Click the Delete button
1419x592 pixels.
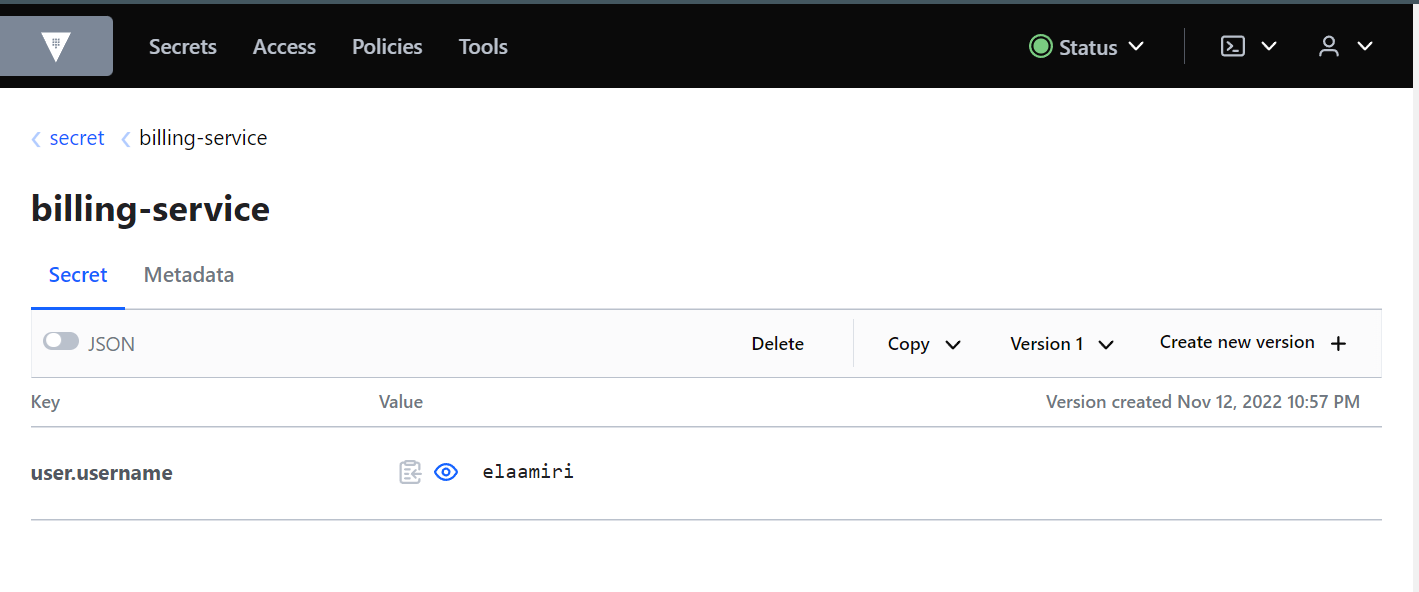(778, 344)
